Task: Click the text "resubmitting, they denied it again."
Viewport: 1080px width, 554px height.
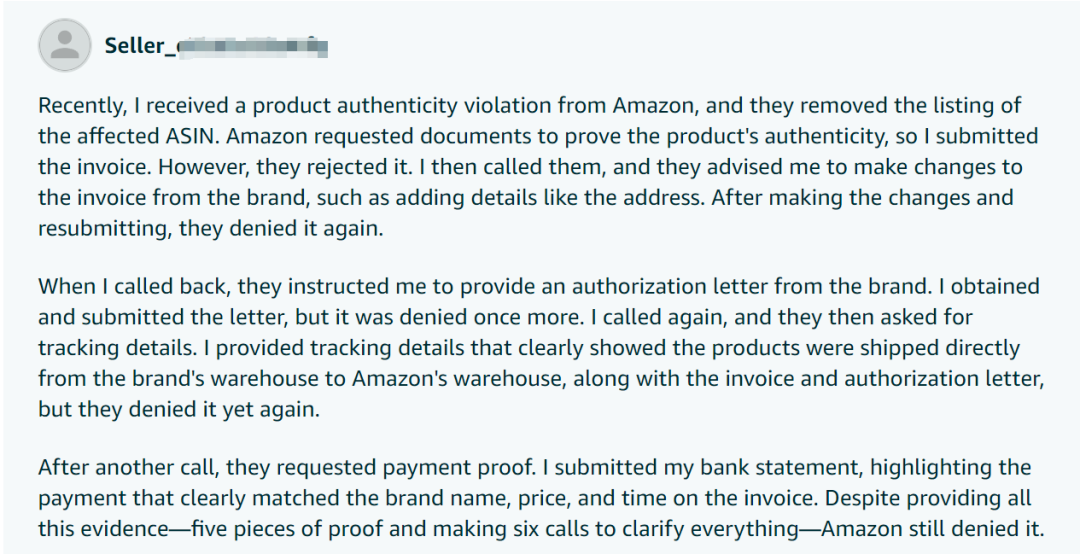Action: pyautogui.click(x=210, y=229)
